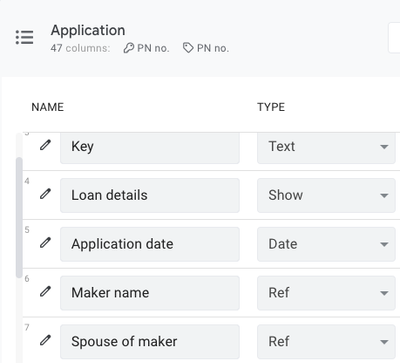Open the type dropdown for Key column
The image size is (400, 363).
[x=326, y=147]
